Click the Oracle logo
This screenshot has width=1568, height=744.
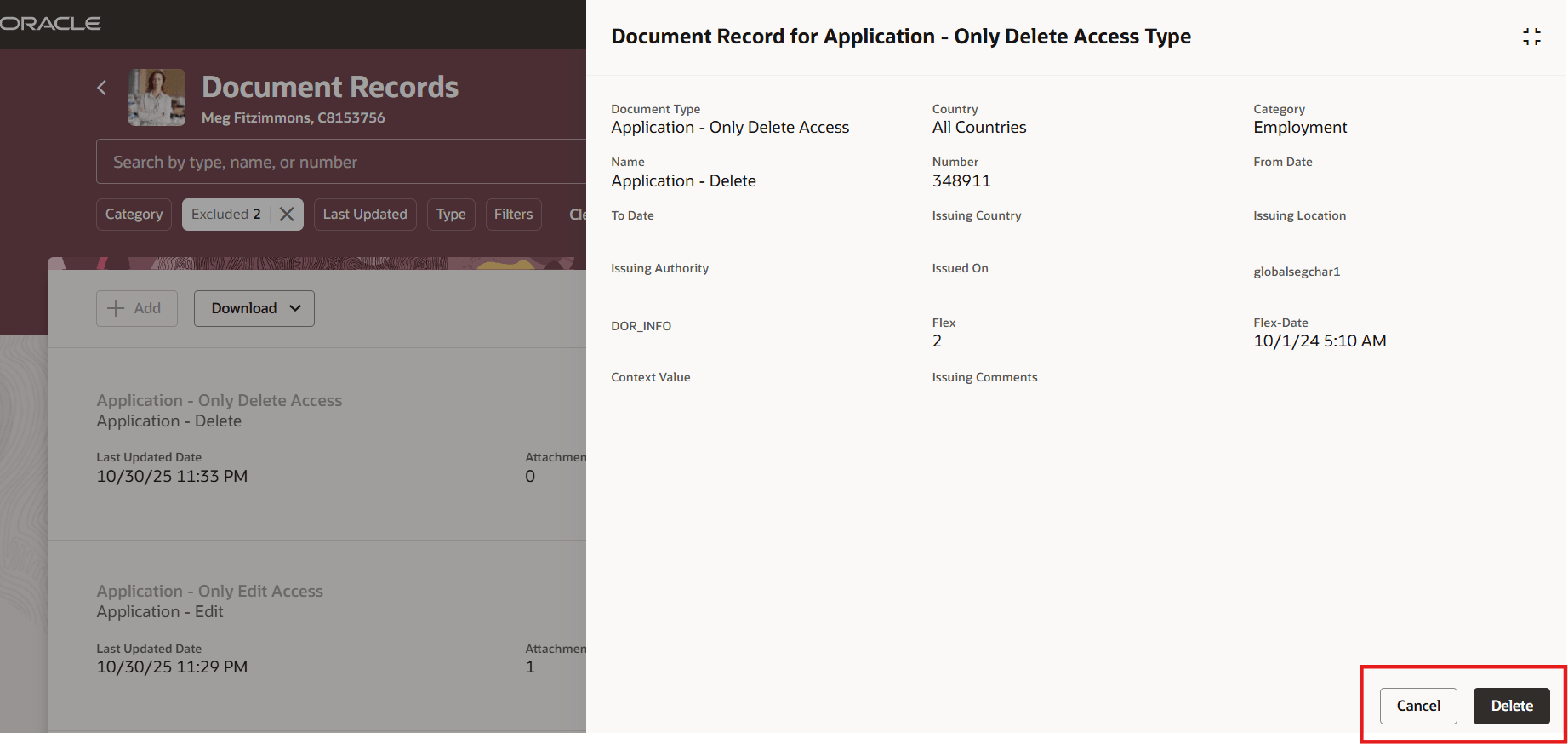pos(50,24)
